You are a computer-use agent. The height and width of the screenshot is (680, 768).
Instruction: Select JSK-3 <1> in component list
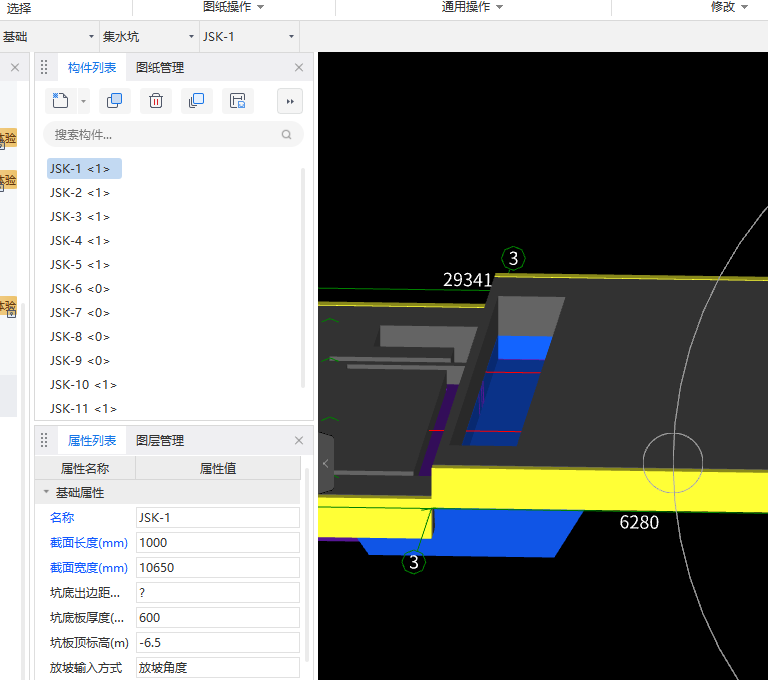click(80, 217)
